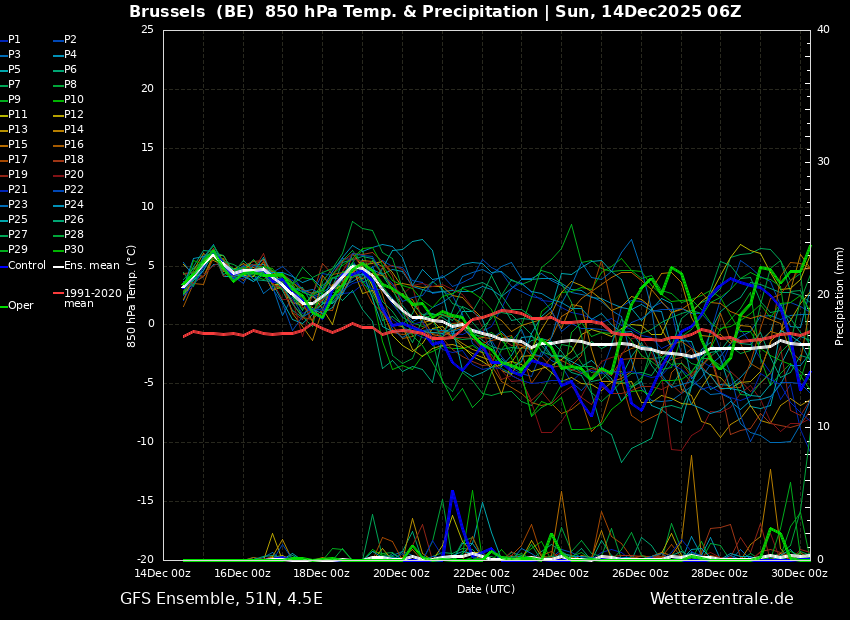Click the Brussels chart title
Screen dimensions: 850x620
tap(435, 12)
